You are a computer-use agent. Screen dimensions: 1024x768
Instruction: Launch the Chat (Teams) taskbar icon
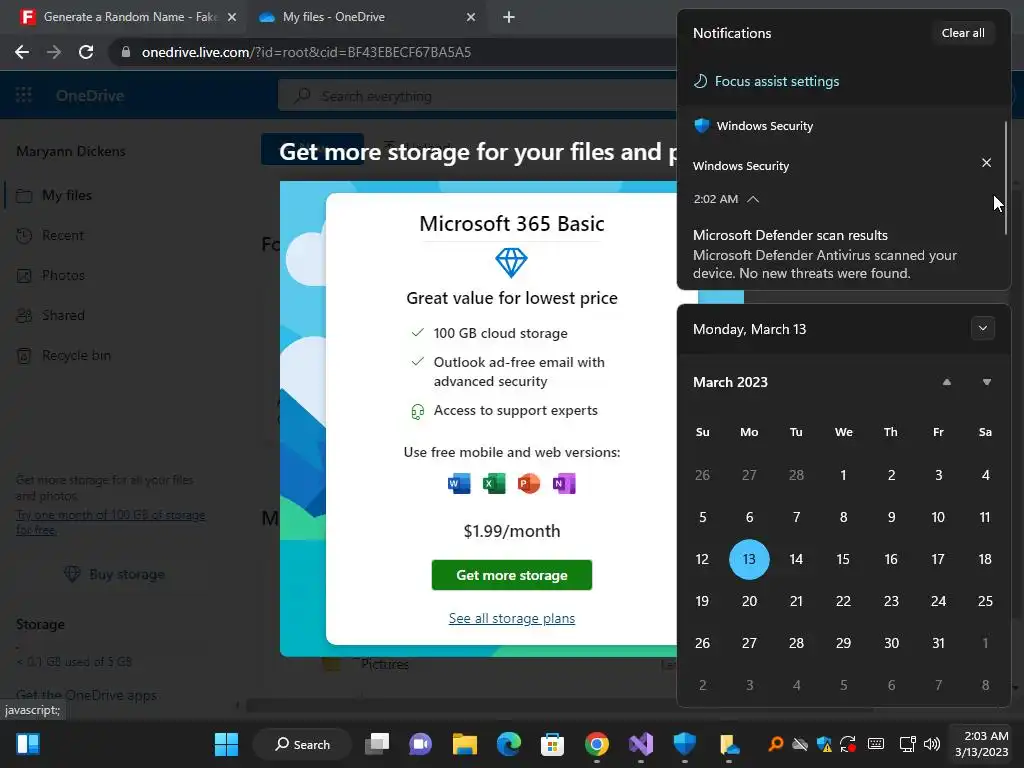[x=421, y=744]
